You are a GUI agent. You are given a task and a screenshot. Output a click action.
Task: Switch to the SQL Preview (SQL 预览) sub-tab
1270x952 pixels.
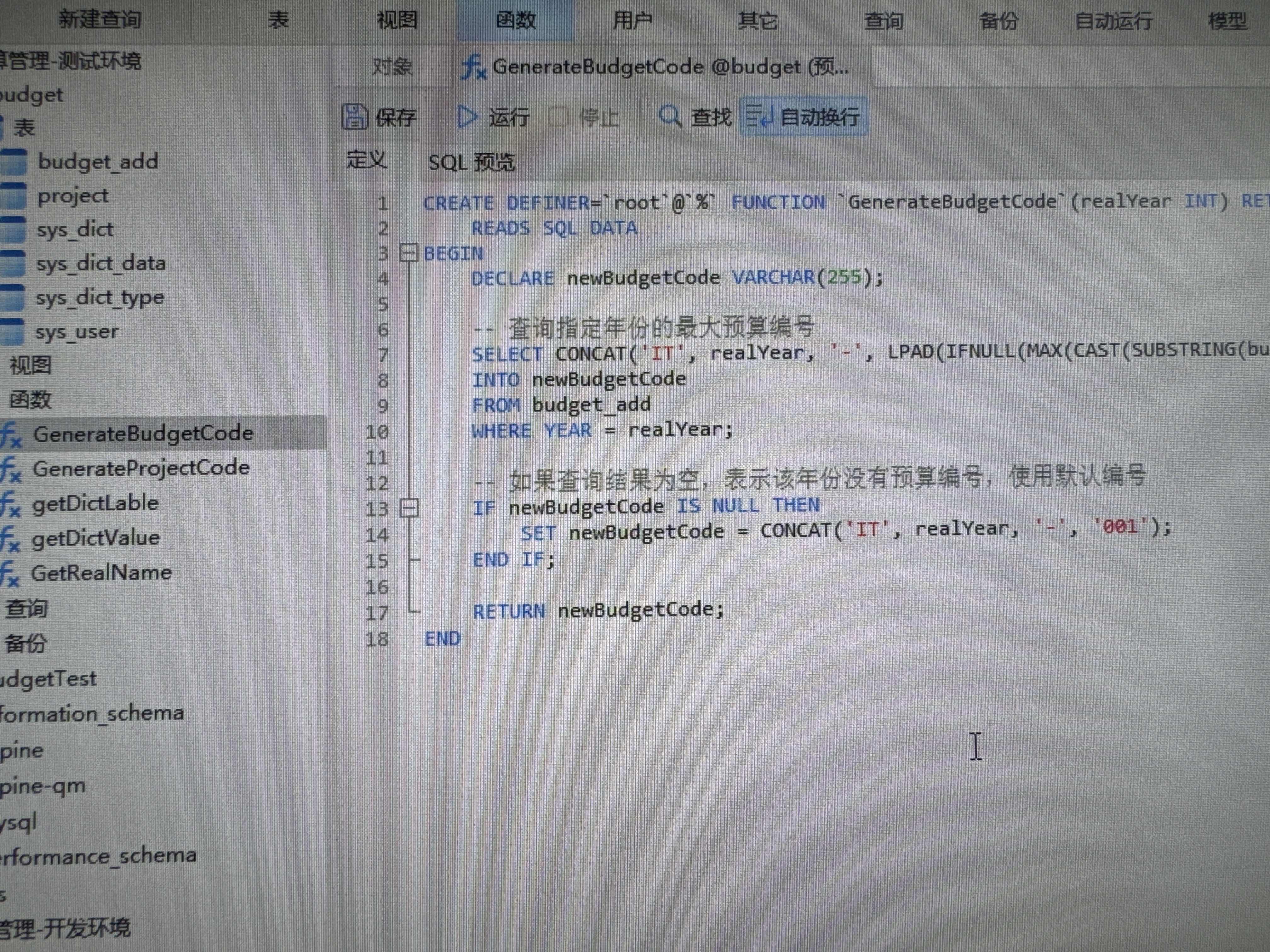[472, 162]
